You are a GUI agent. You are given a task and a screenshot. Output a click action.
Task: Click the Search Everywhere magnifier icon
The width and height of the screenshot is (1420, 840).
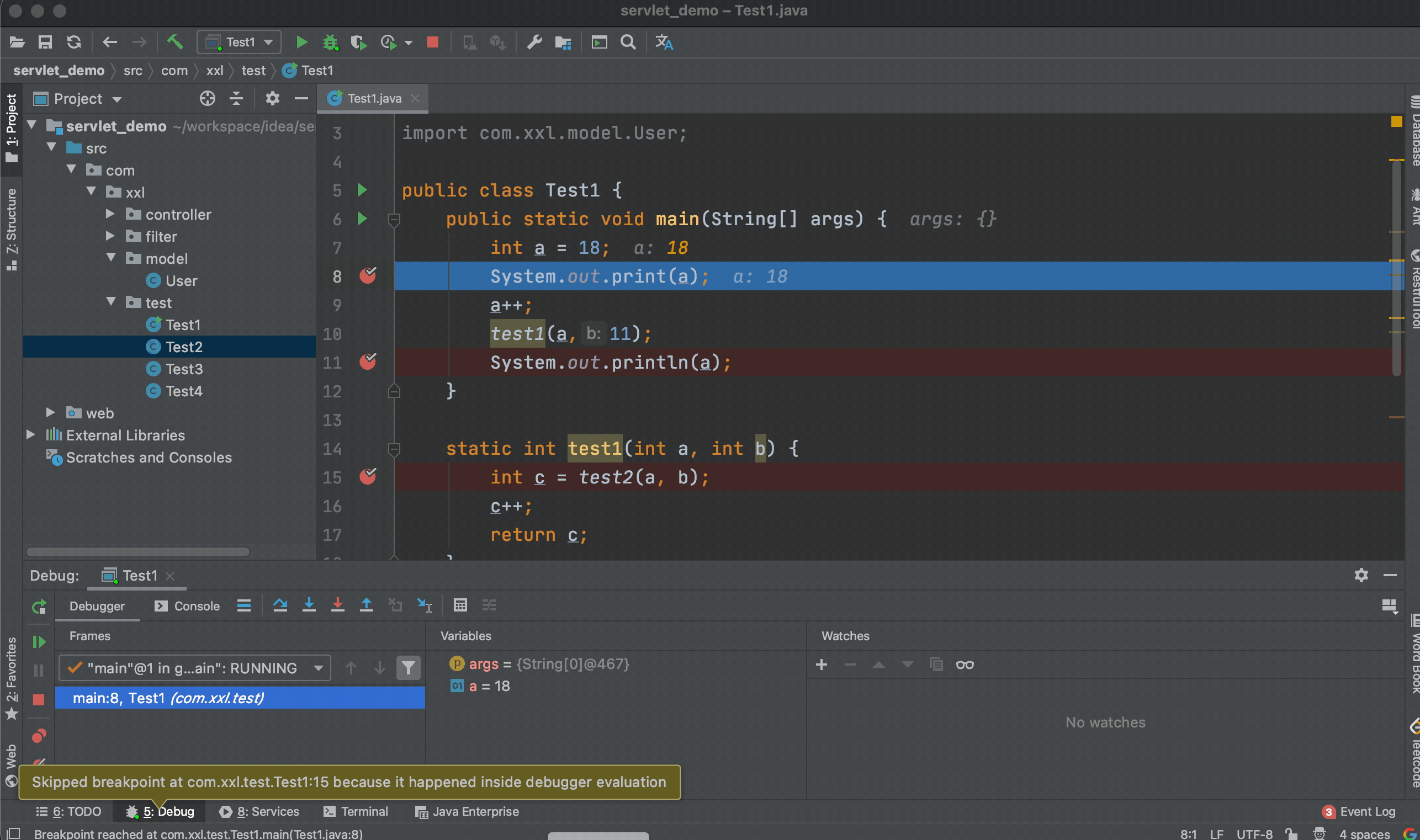[x=628, y=42]
